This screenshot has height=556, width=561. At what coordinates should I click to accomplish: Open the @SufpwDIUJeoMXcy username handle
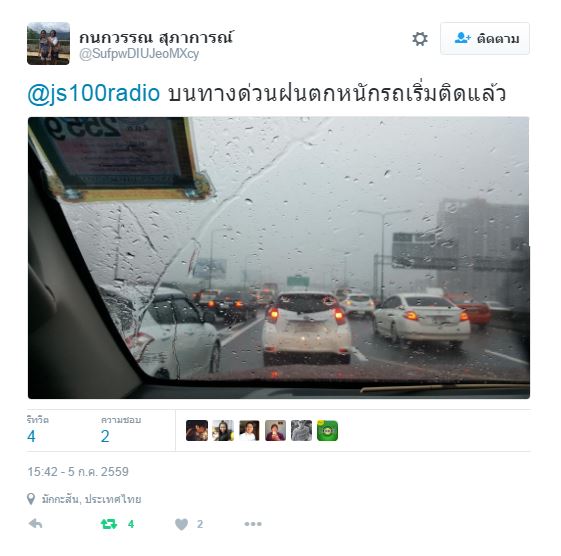click(139, 54)
